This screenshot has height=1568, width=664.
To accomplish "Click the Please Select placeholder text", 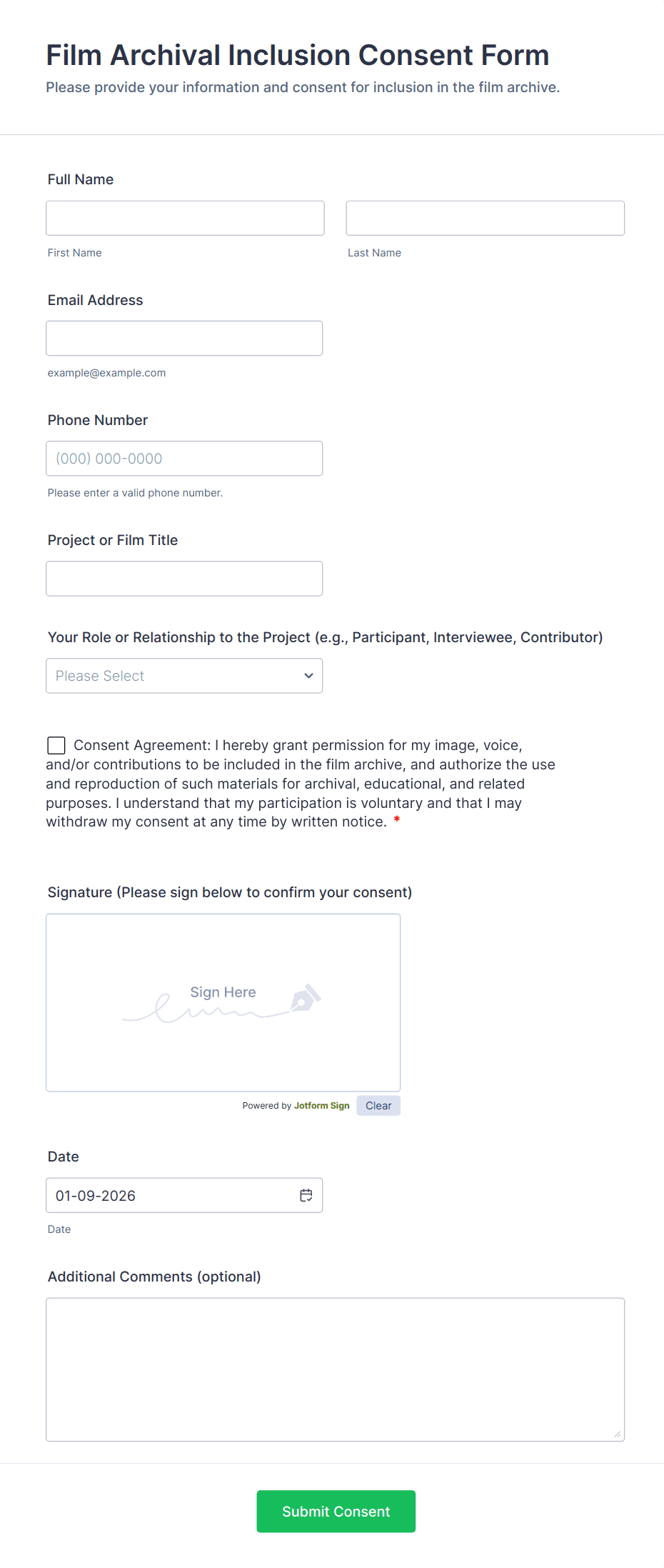I will [x=100, y=675].
